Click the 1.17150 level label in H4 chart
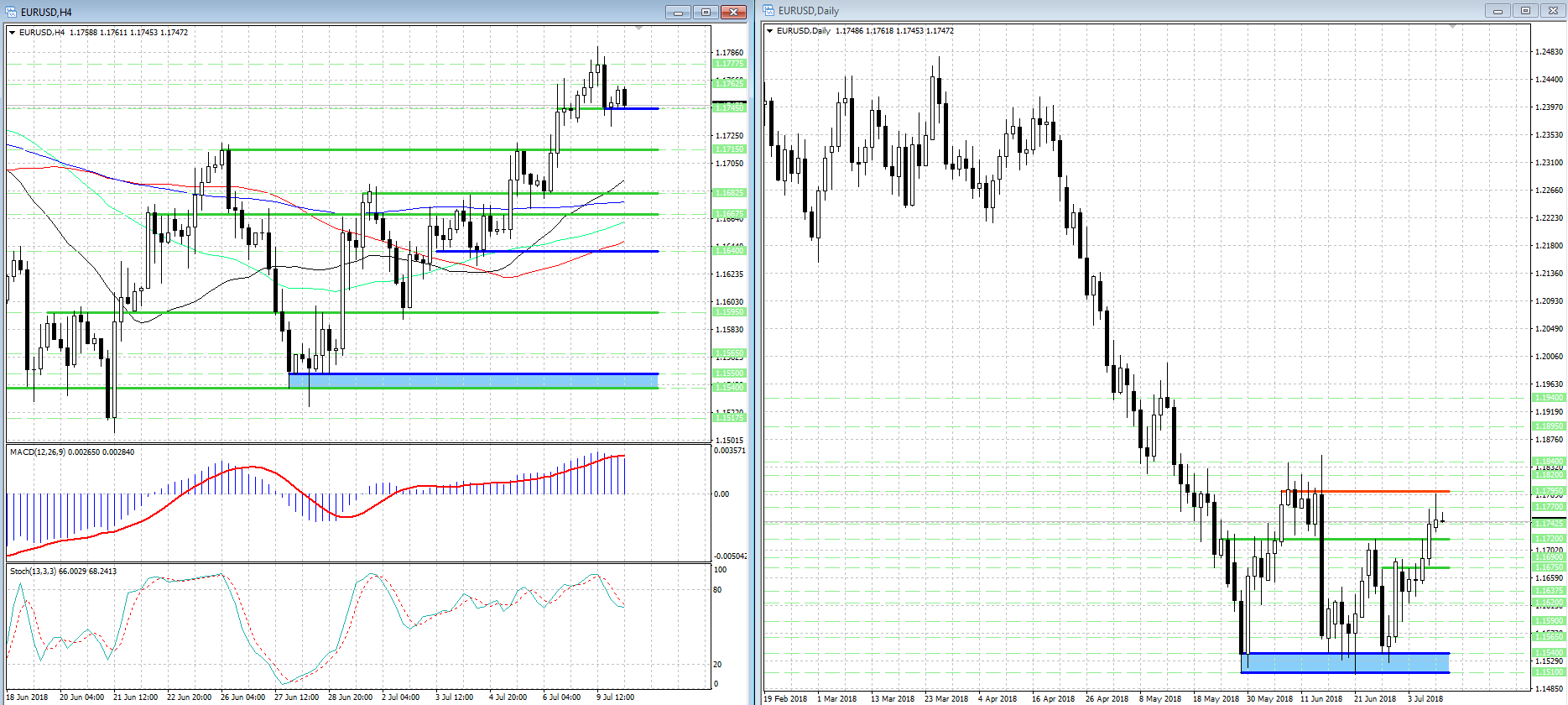Screen dimensions: 1568x705 (x=729, y=149)
